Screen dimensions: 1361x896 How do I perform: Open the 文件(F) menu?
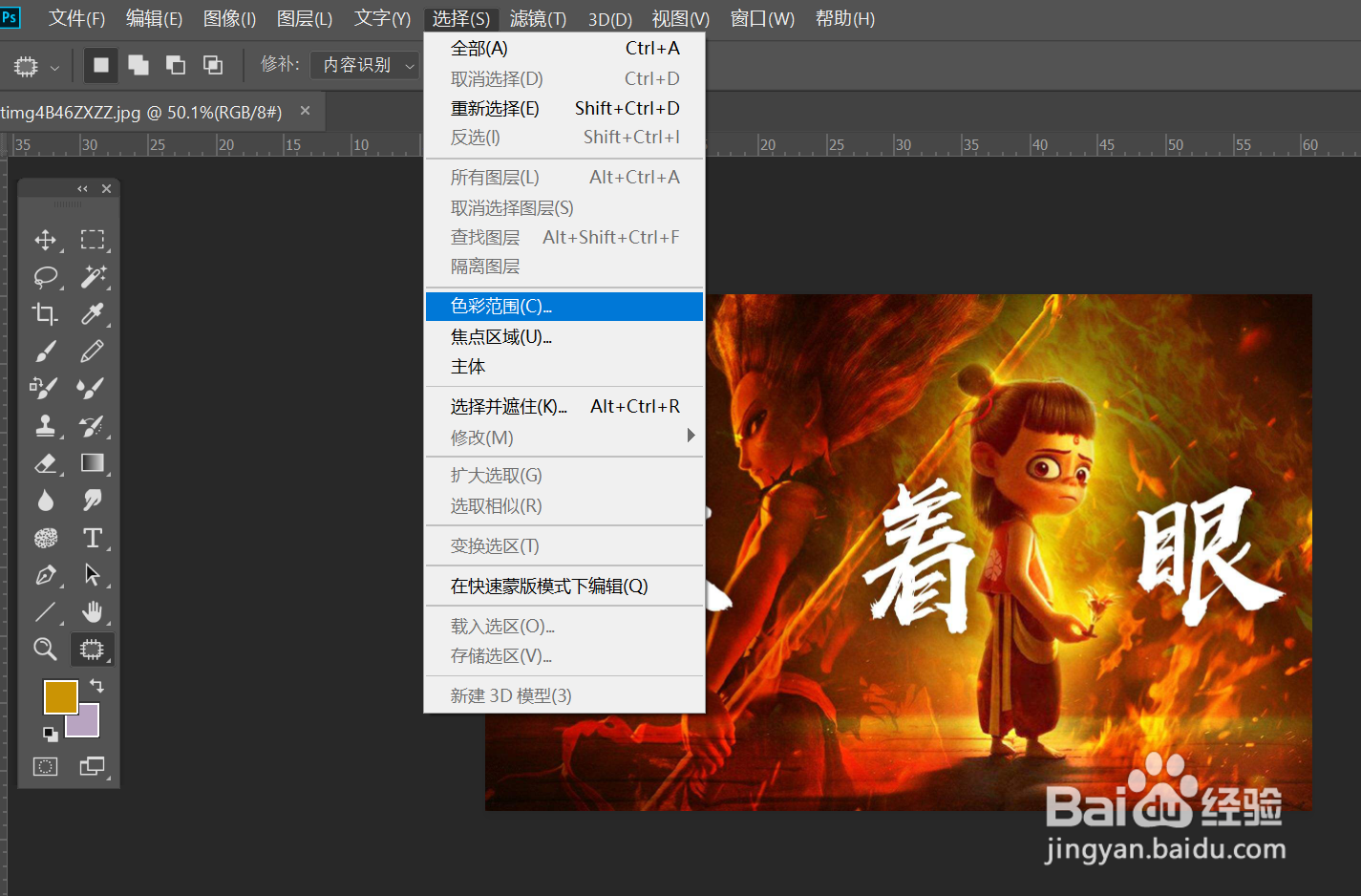[76, 19]
